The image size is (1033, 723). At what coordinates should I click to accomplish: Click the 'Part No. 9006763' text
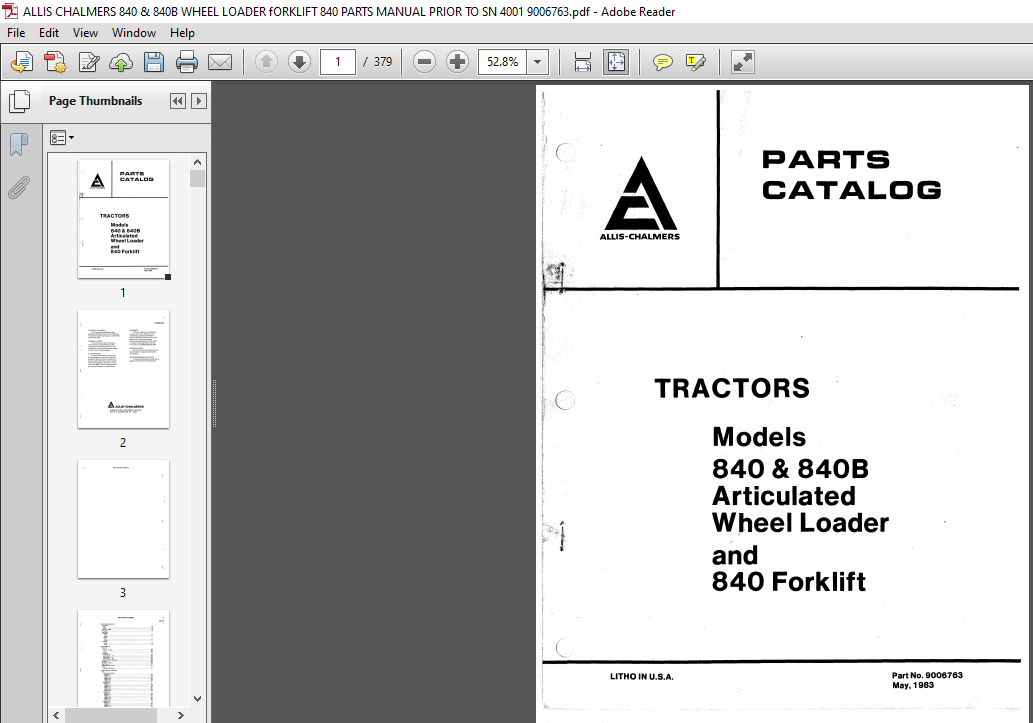pos(927,676)
